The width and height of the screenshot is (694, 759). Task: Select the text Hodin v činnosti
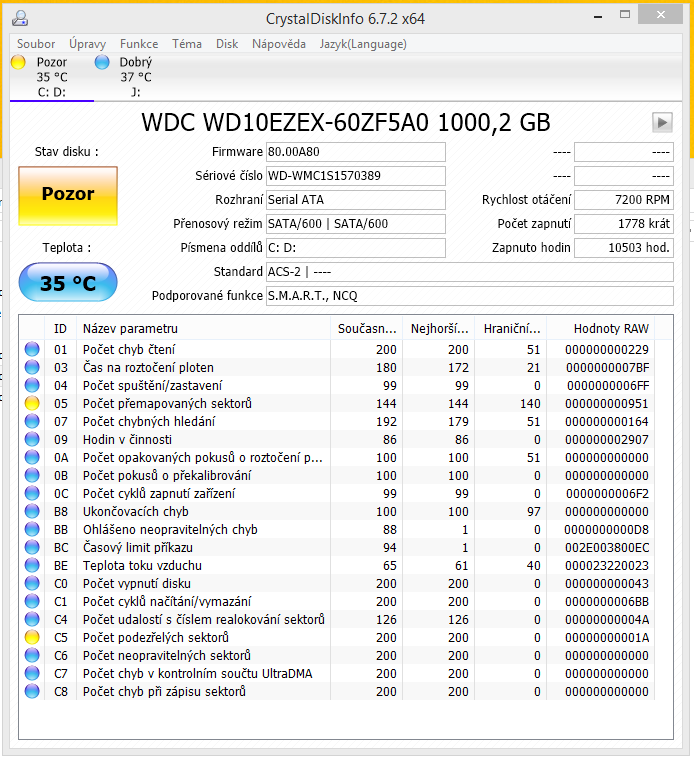click(127, 440)
